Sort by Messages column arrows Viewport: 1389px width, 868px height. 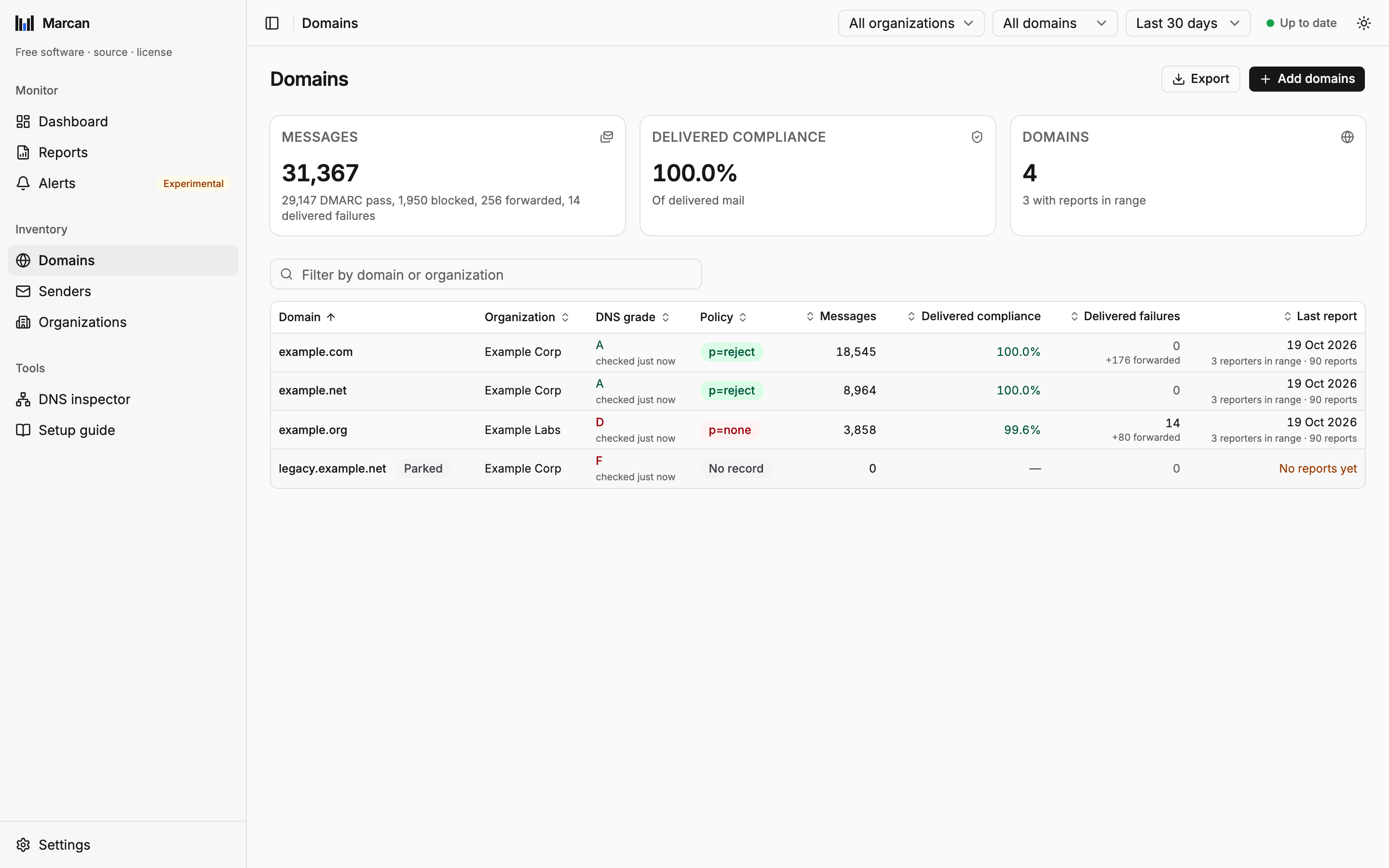click(x=810, y=316)
